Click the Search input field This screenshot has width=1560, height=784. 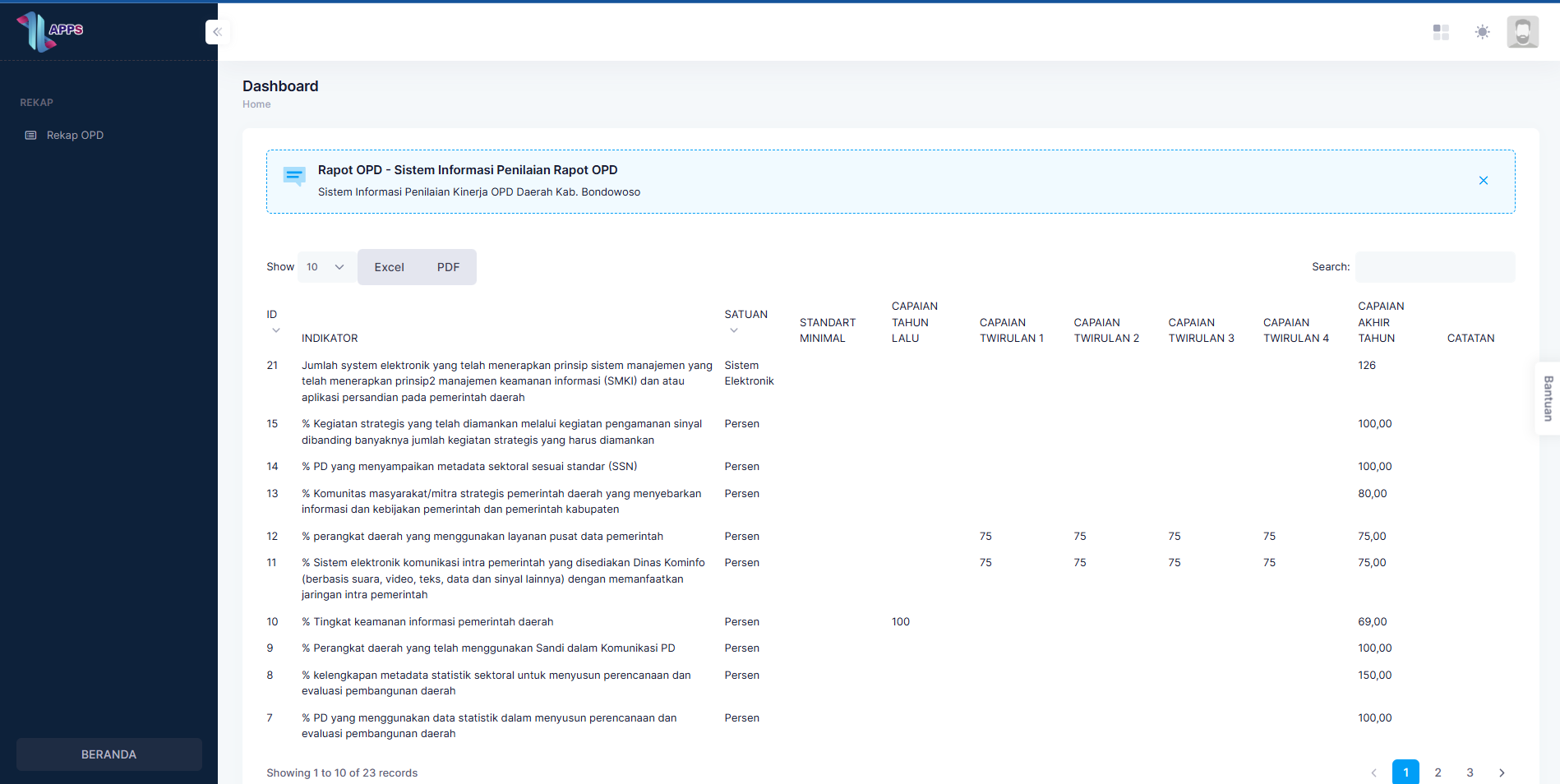point(1434,267)
